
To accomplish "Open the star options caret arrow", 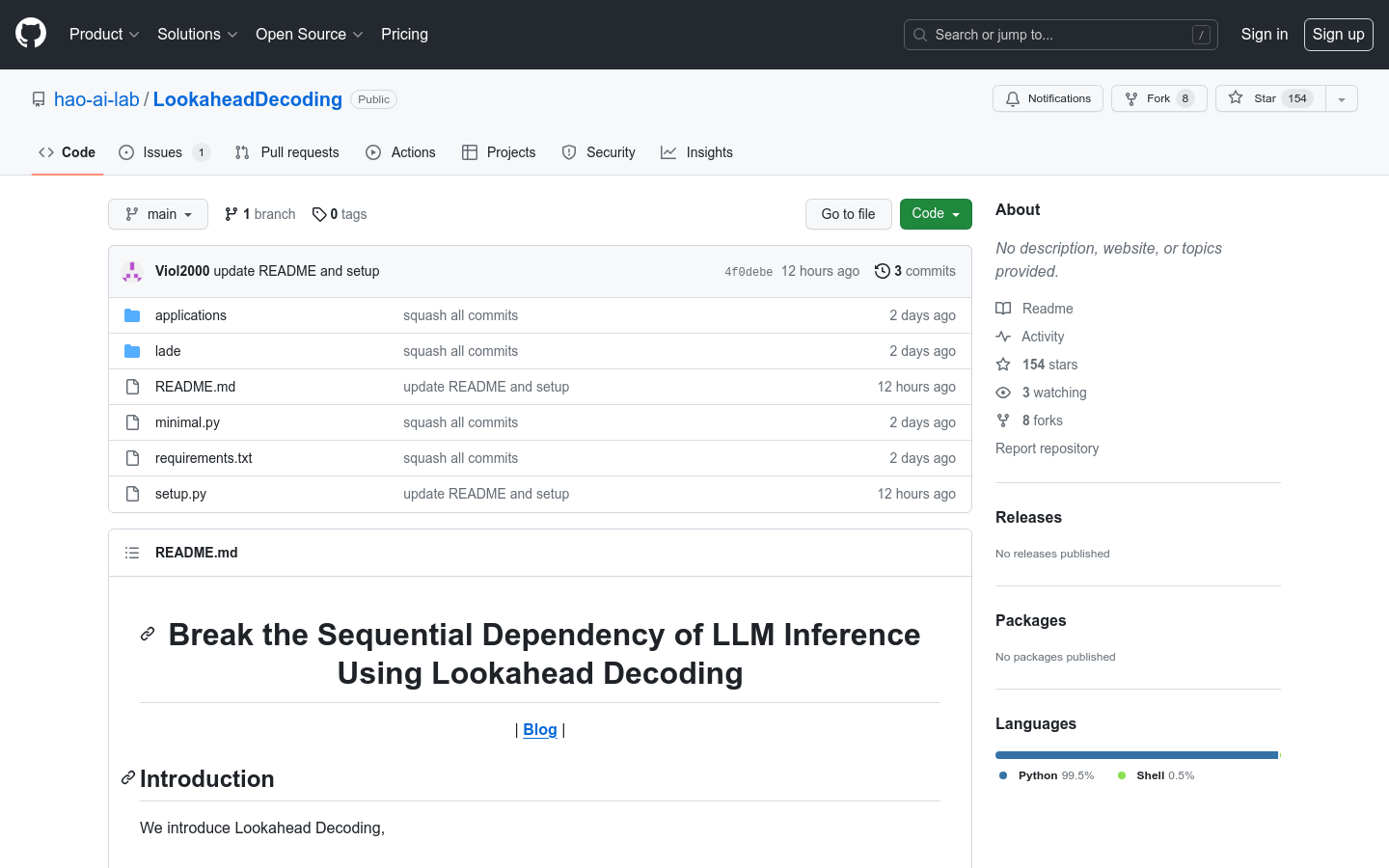I will click(1342, 98).
